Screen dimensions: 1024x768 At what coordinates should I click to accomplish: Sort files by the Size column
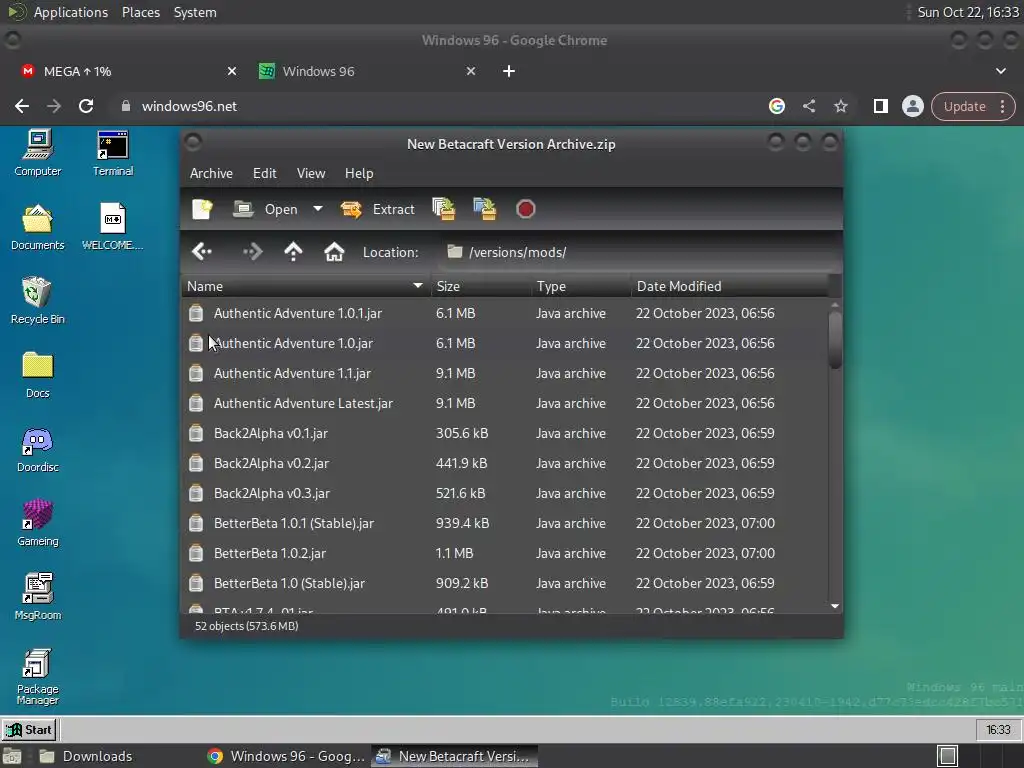[481, 286]
